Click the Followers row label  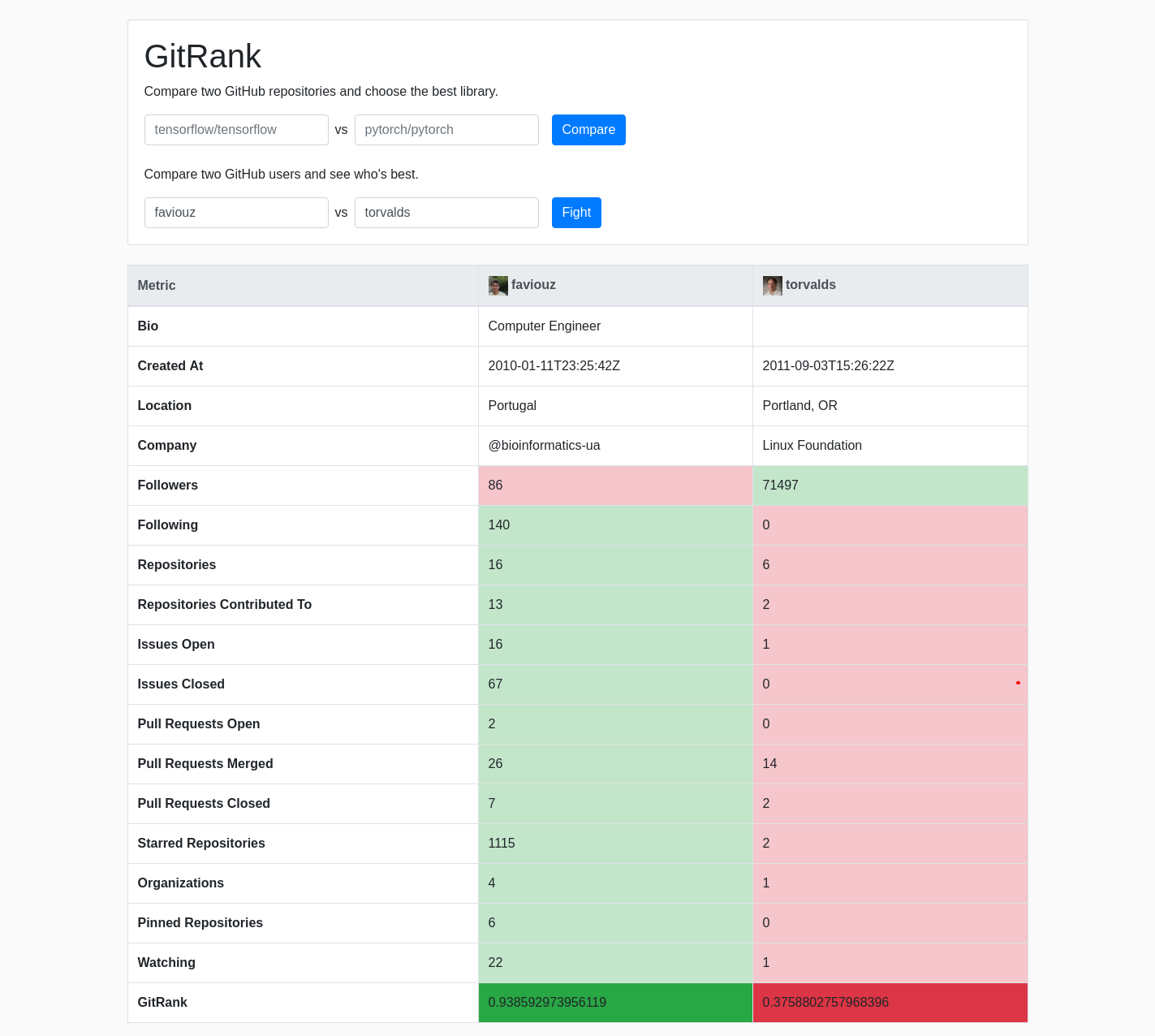pyautogui.click(x=168, y=486)
